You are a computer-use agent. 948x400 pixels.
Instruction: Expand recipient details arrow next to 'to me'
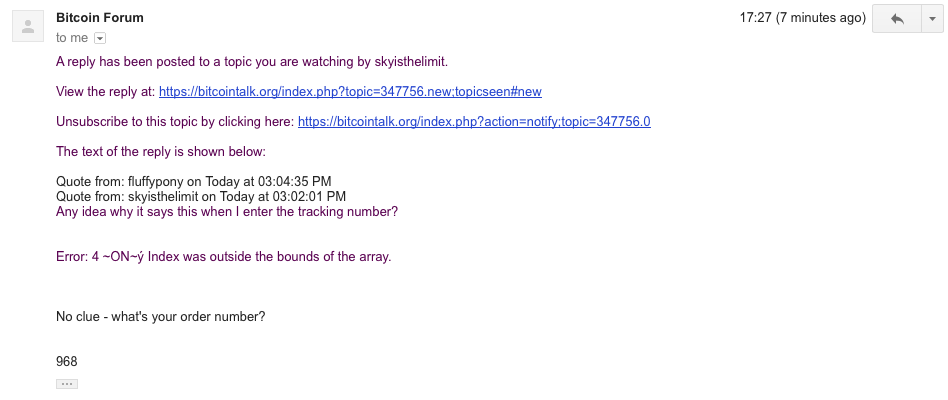click(x=100, y=38)
